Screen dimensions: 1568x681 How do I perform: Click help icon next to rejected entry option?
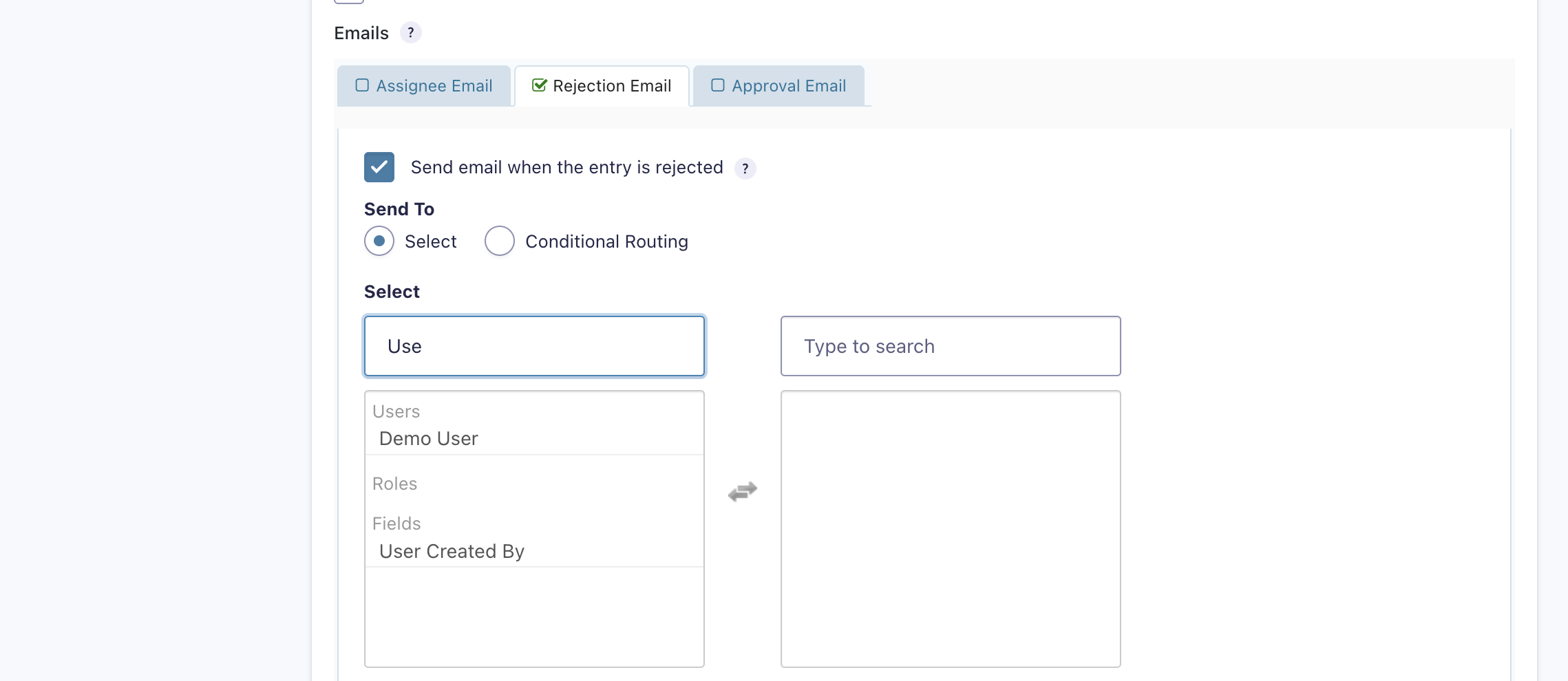click(x=745, y=169)
